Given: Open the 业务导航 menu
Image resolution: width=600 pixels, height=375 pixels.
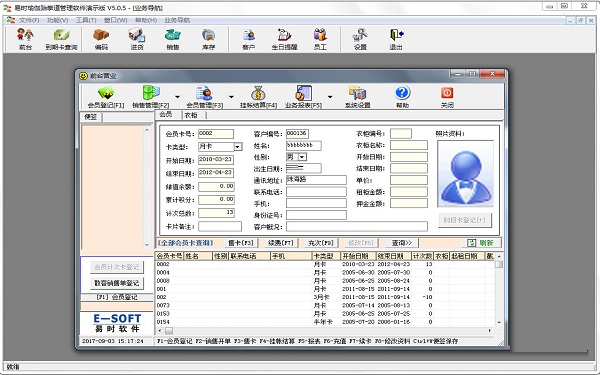Looking at the screenshot, I should point(177,20).
